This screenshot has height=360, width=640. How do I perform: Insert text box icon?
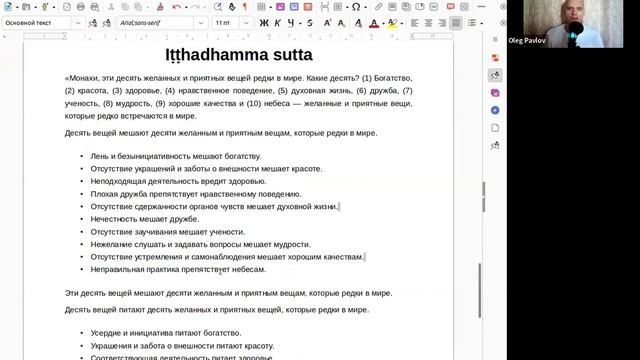tap(308, 7)
